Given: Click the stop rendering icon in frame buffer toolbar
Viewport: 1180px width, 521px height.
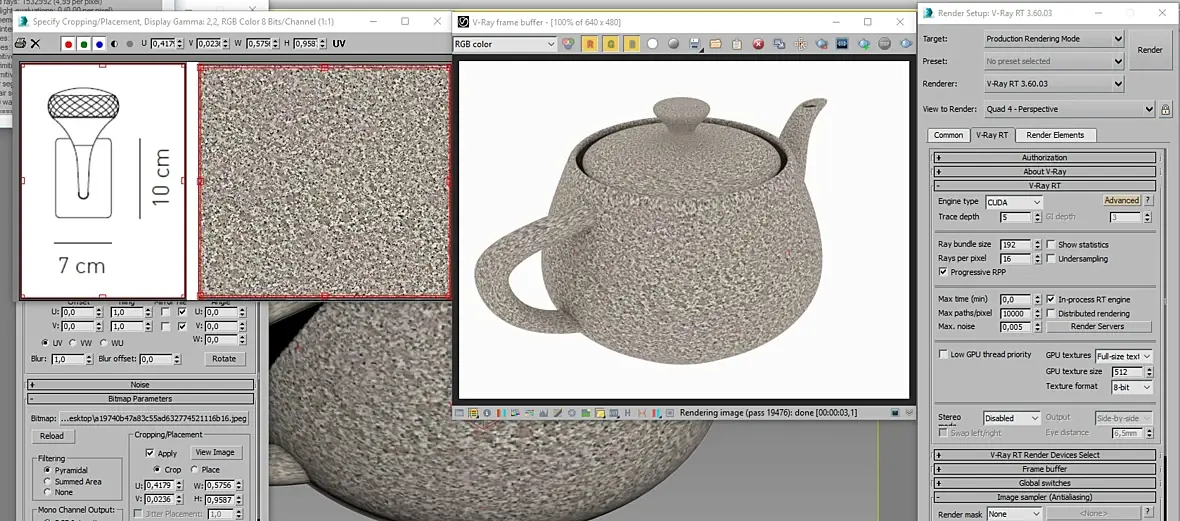Looking at the screenshot, I should [x=885, y=44].
